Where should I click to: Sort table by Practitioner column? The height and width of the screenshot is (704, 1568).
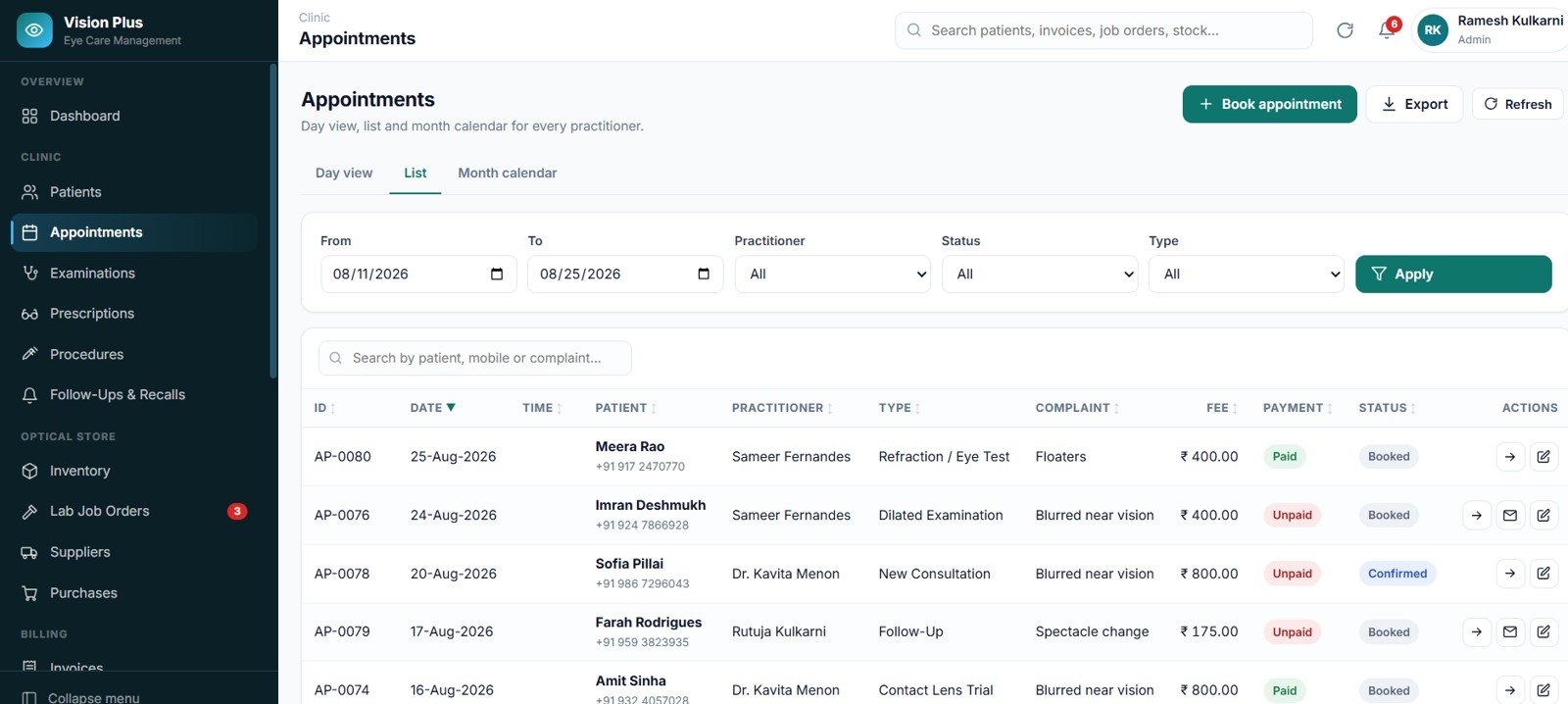point(782,408)
